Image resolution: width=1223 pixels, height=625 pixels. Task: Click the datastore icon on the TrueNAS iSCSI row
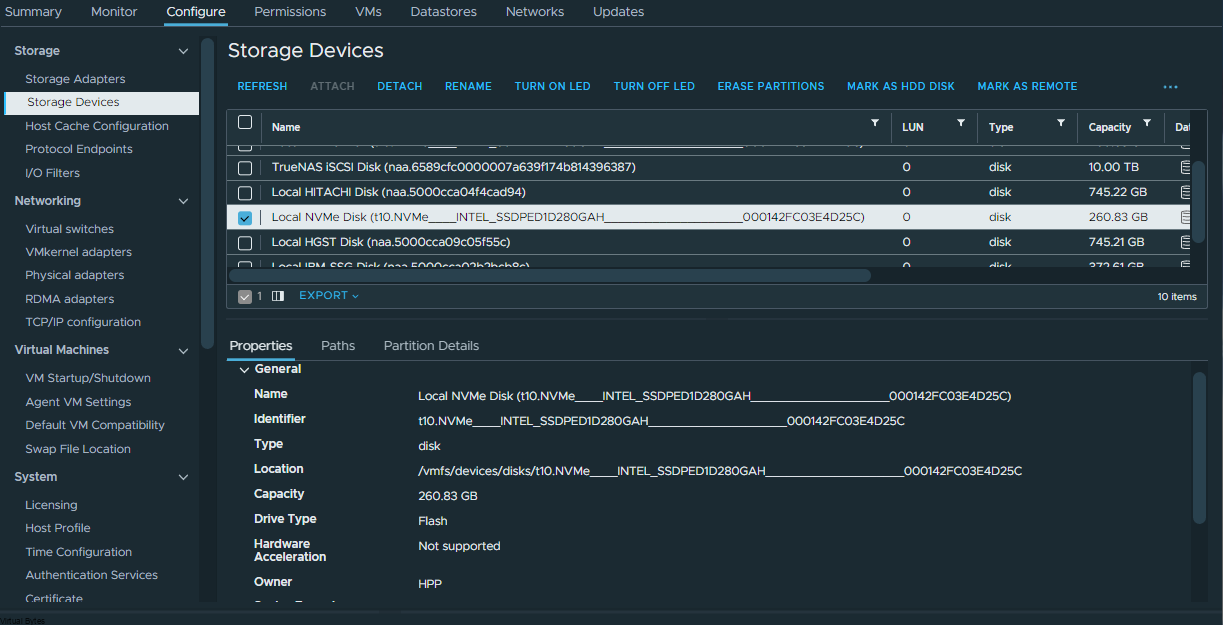1185,167
